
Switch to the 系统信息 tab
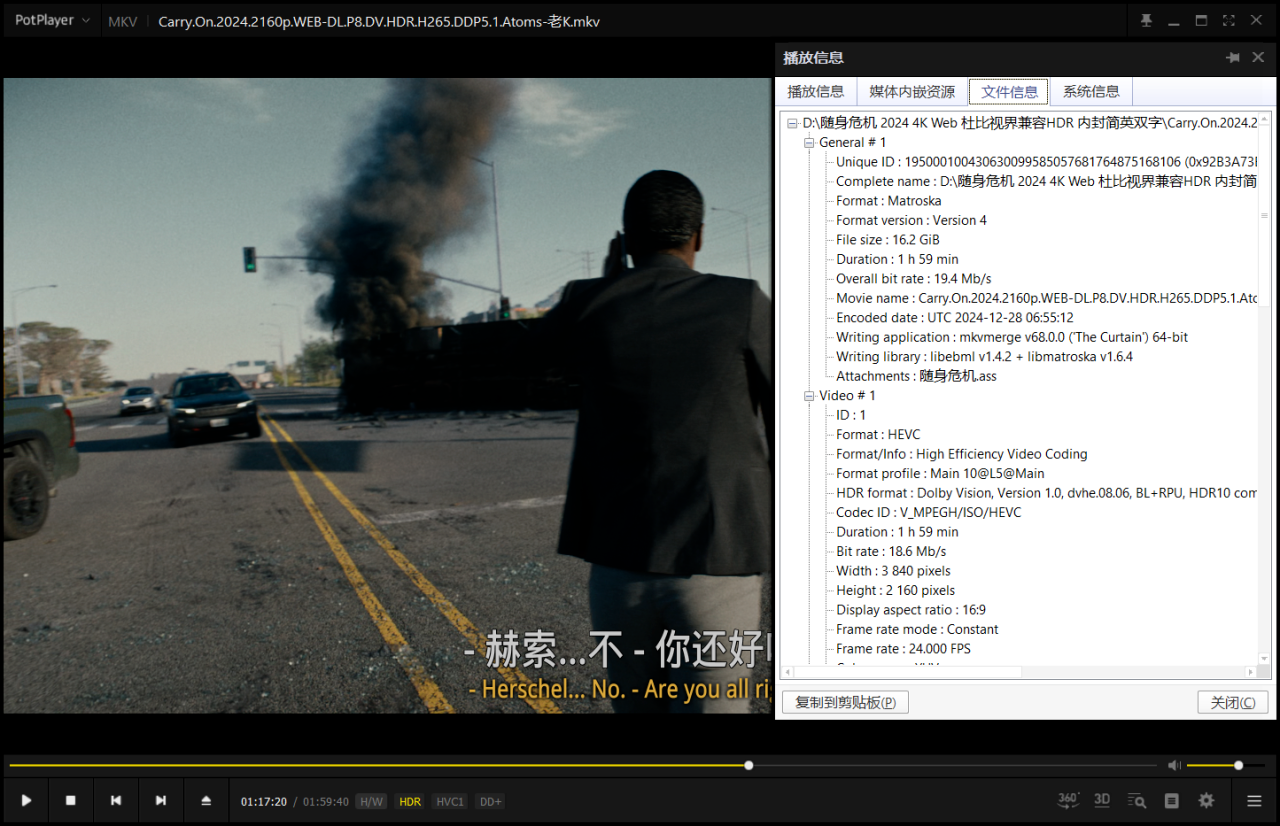[1091, 92]
